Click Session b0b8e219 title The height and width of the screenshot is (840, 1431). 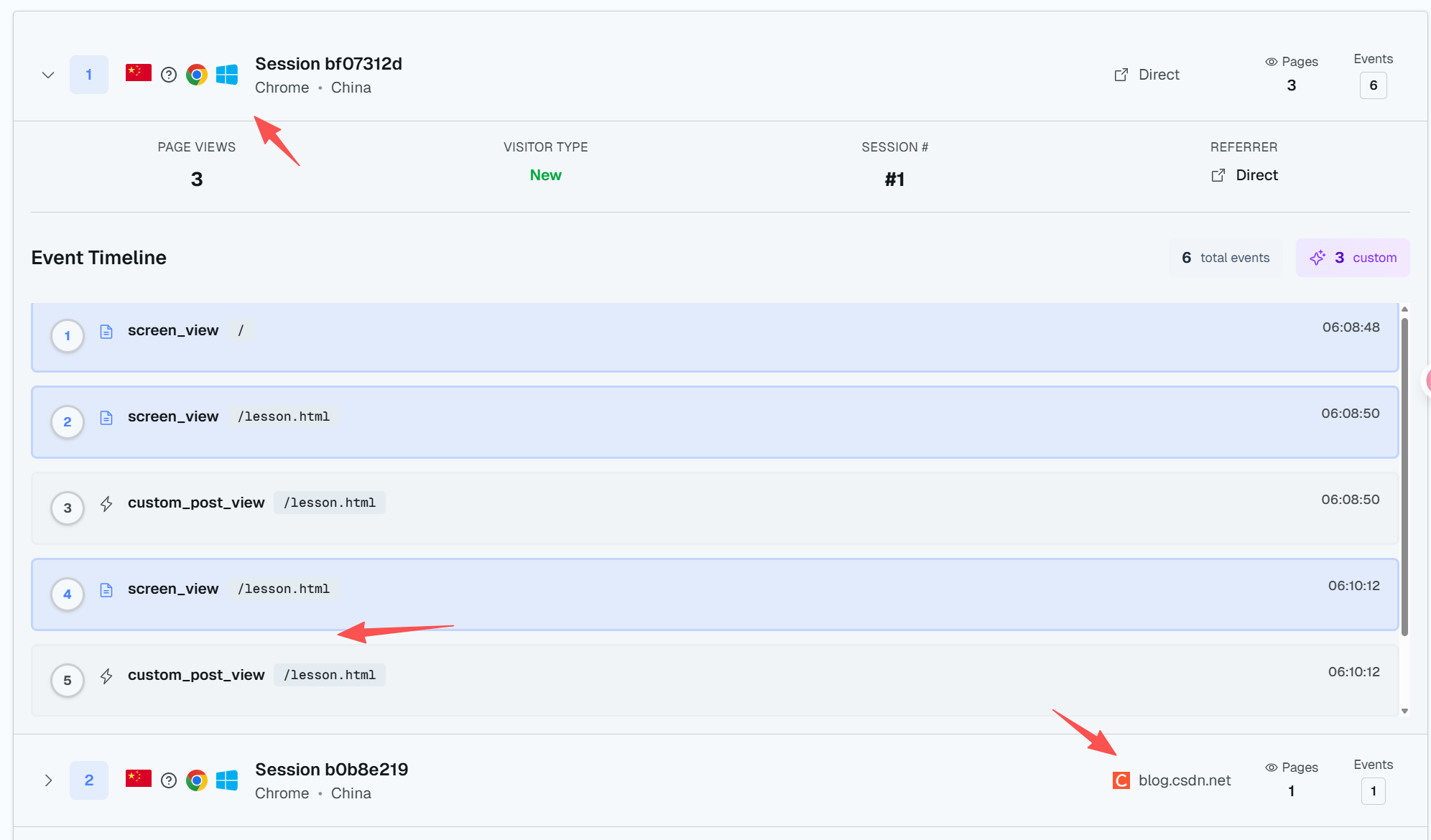click(331, 770)
